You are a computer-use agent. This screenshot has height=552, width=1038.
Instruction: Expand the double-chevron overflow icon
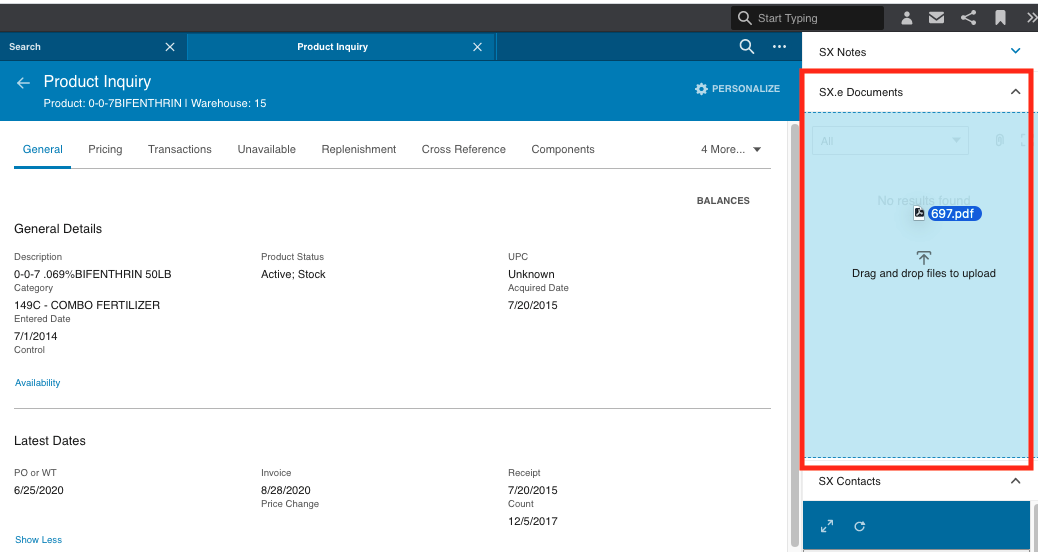[x=1031, y=18]
